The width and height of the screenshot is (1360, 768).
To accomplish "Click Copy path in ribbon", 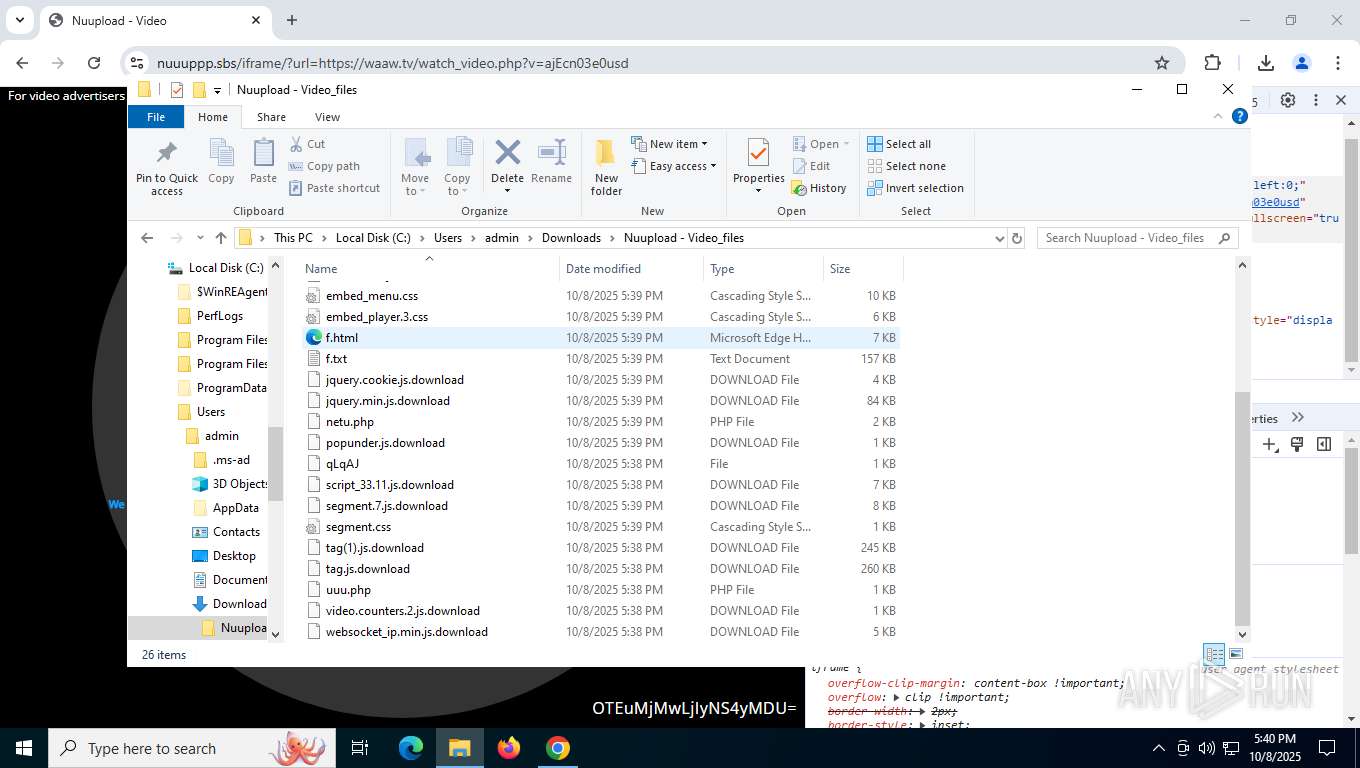I will tap(324, 166).
